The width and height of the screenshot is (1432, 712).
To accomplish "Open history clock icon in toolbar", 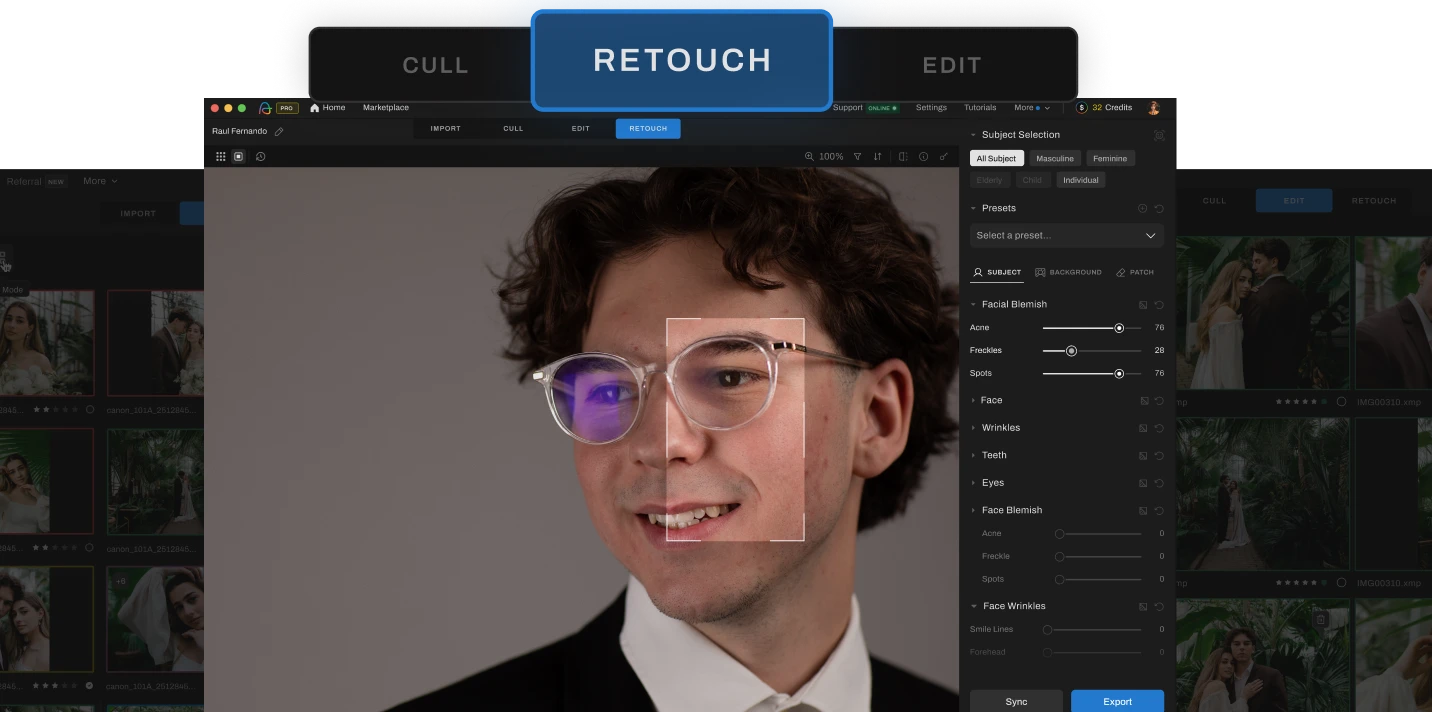I will tap(260, 156).
